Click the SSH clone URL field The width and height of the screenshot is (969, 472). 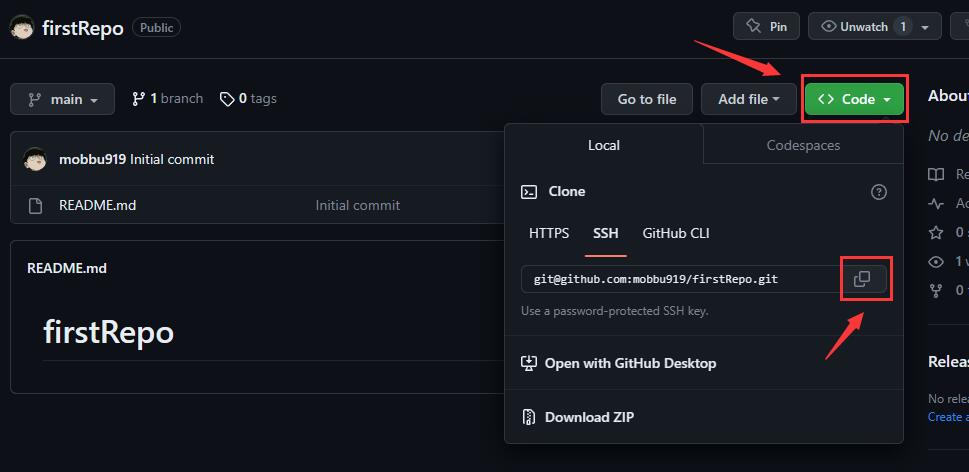(682, 279)
